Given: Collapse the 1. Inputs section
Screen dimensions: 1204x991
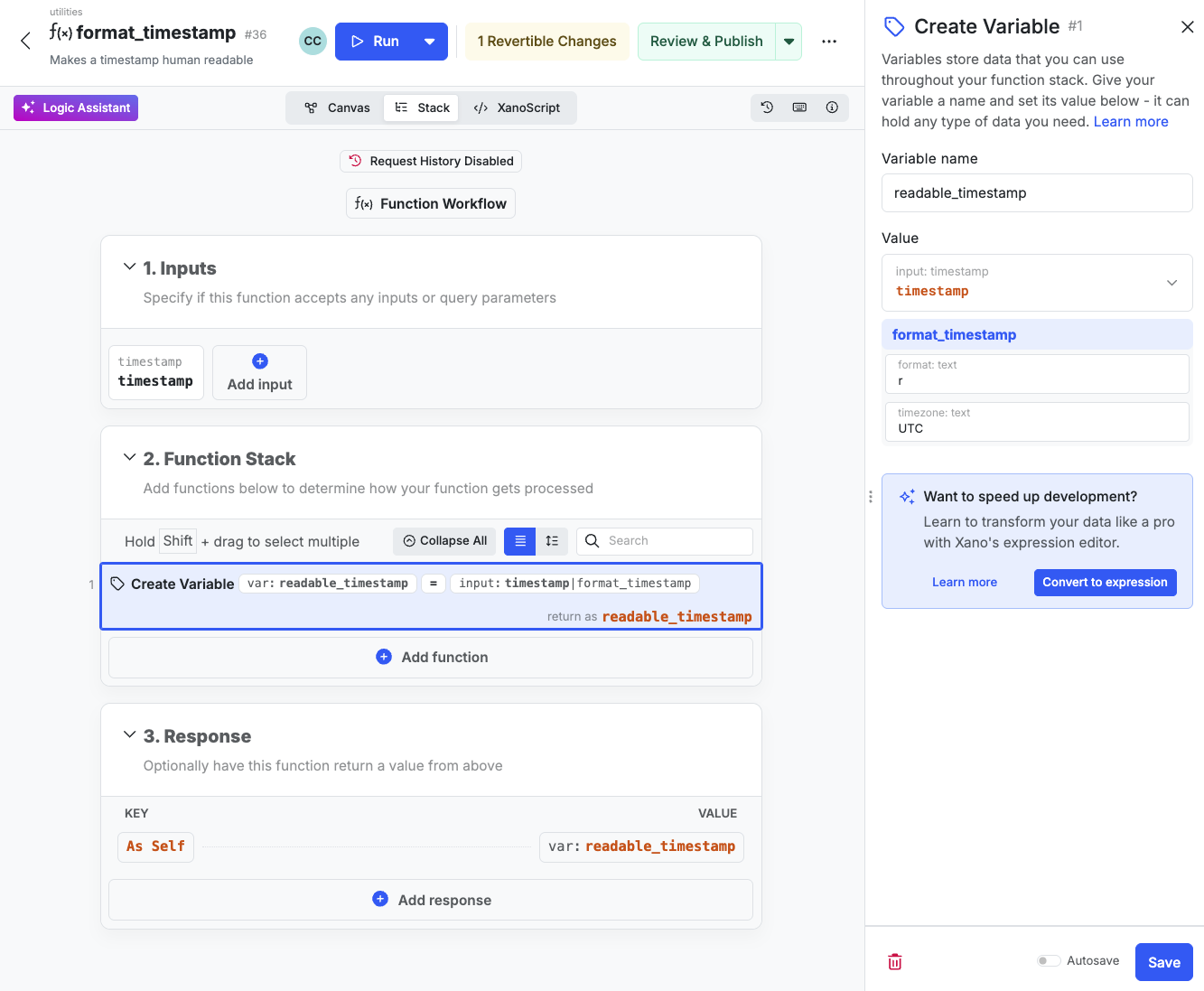Looking at the screenshot, I should point(129,267).
